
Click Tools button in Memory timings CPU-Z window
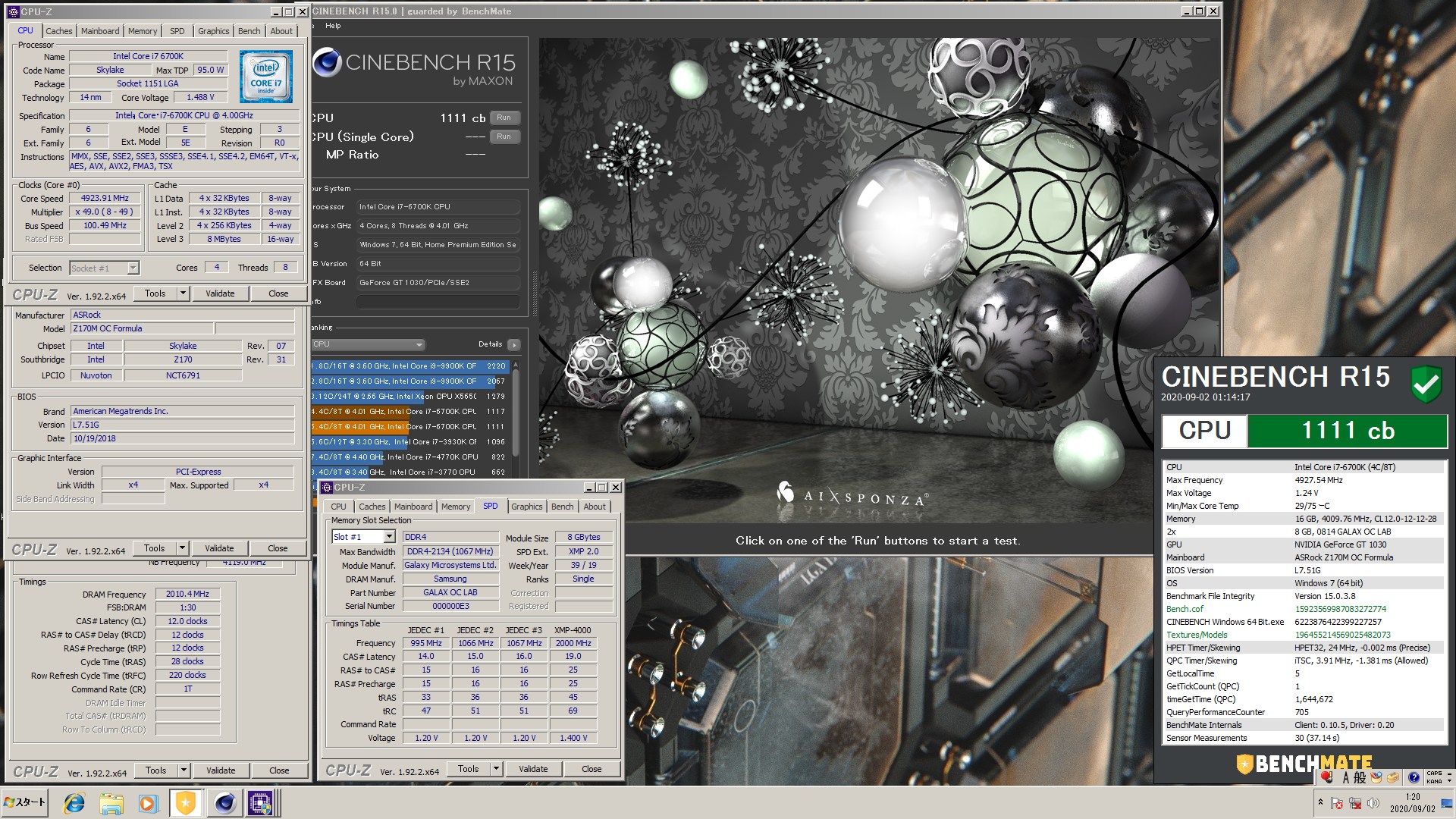(155, 770)
